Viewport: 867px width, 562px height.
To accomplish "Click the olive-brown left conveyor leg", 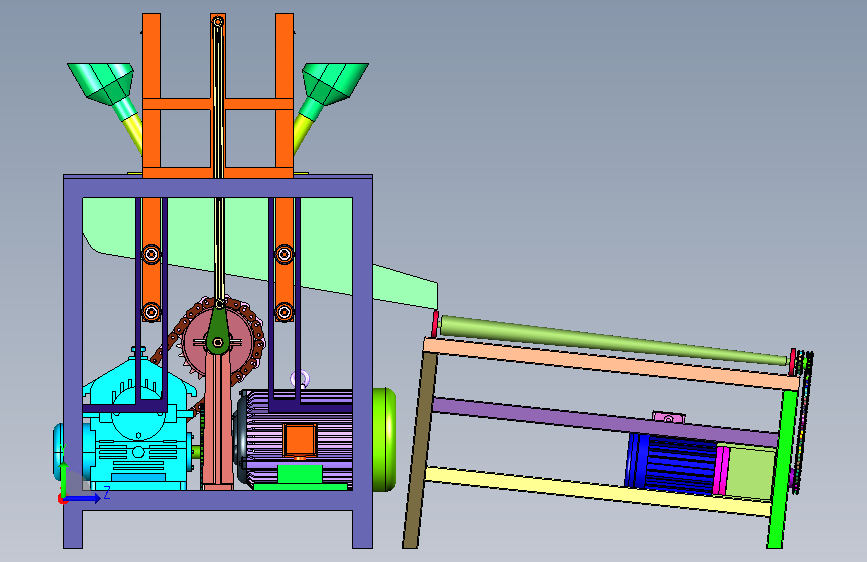I will pos(419,451).
